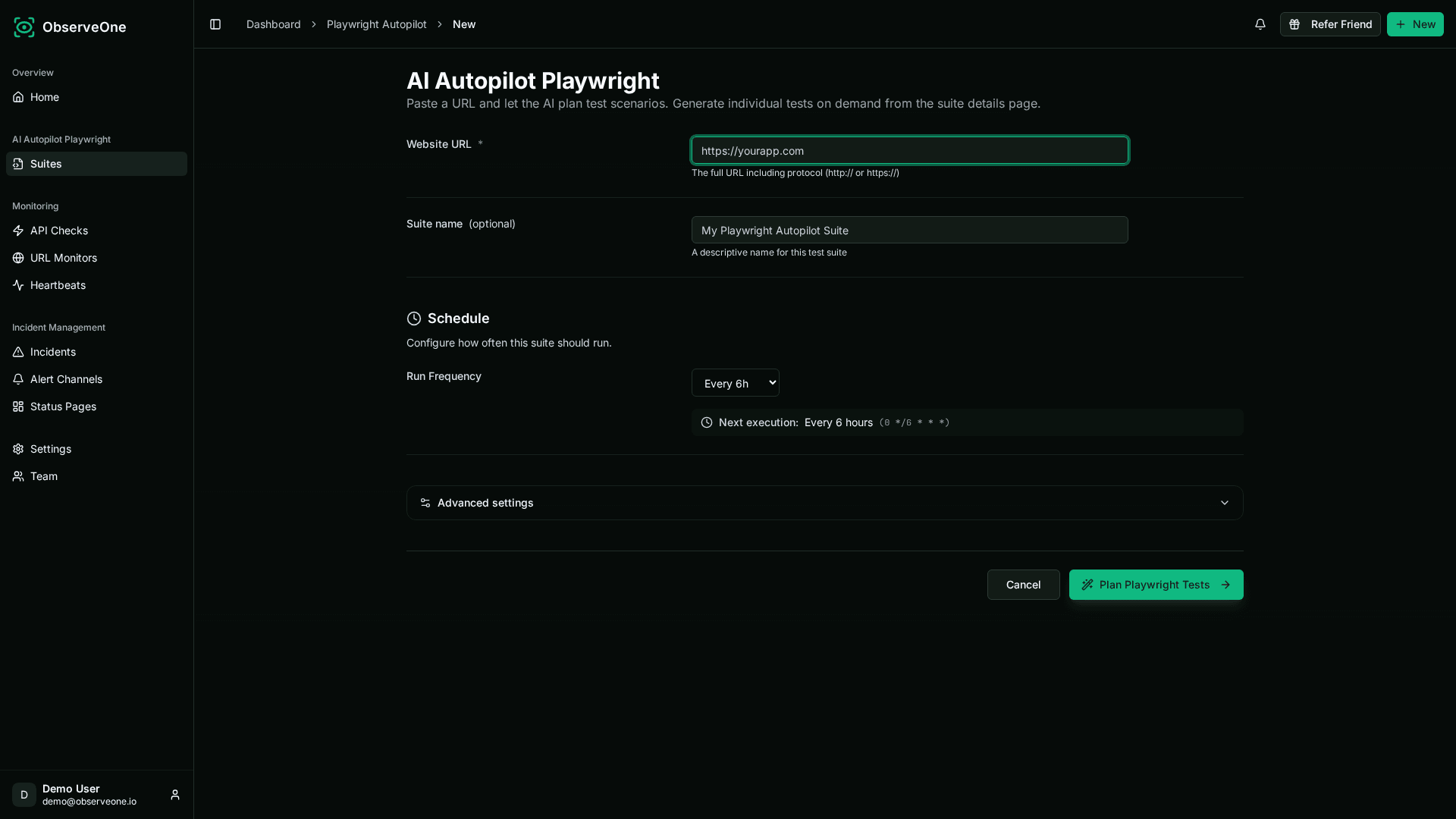The width and height of the screenshot is (1456, 819).
Task: Go to Status Pages
Action: pos(96,406)
